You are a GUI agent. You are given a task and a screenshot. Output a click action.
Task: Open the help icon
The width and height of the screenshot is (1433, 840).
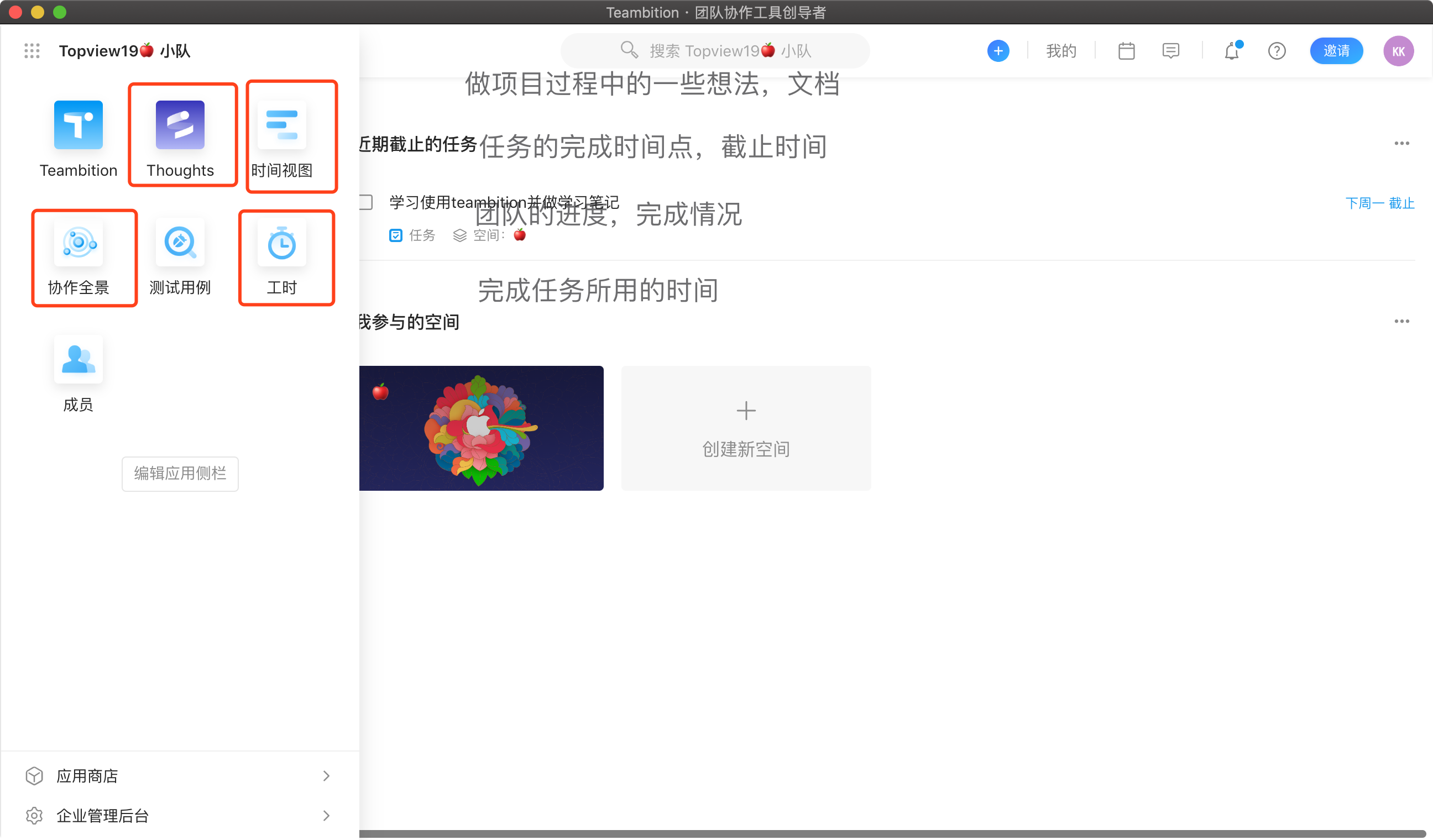1277,51
